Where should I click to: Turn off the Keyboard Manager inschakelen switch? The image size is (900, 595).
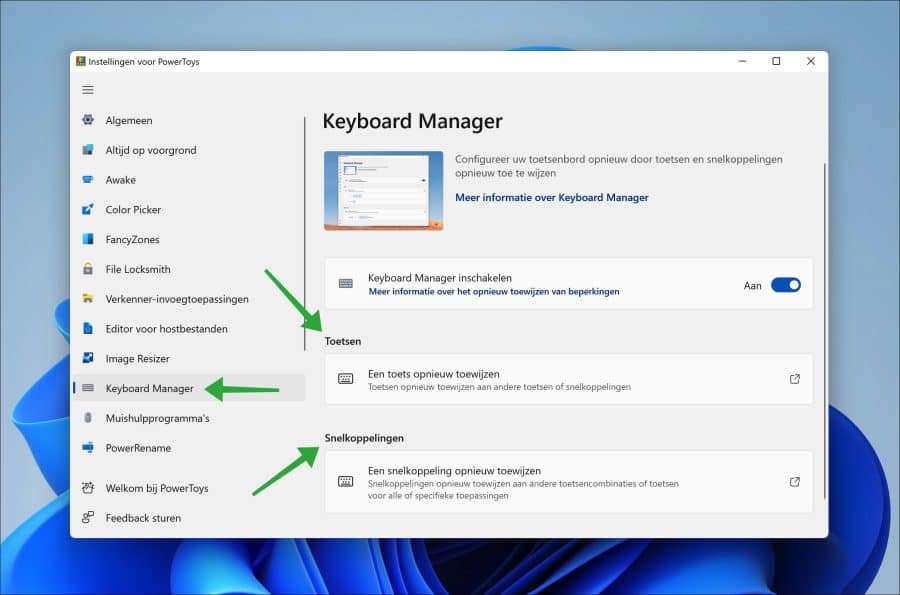(x=786, y=285)
